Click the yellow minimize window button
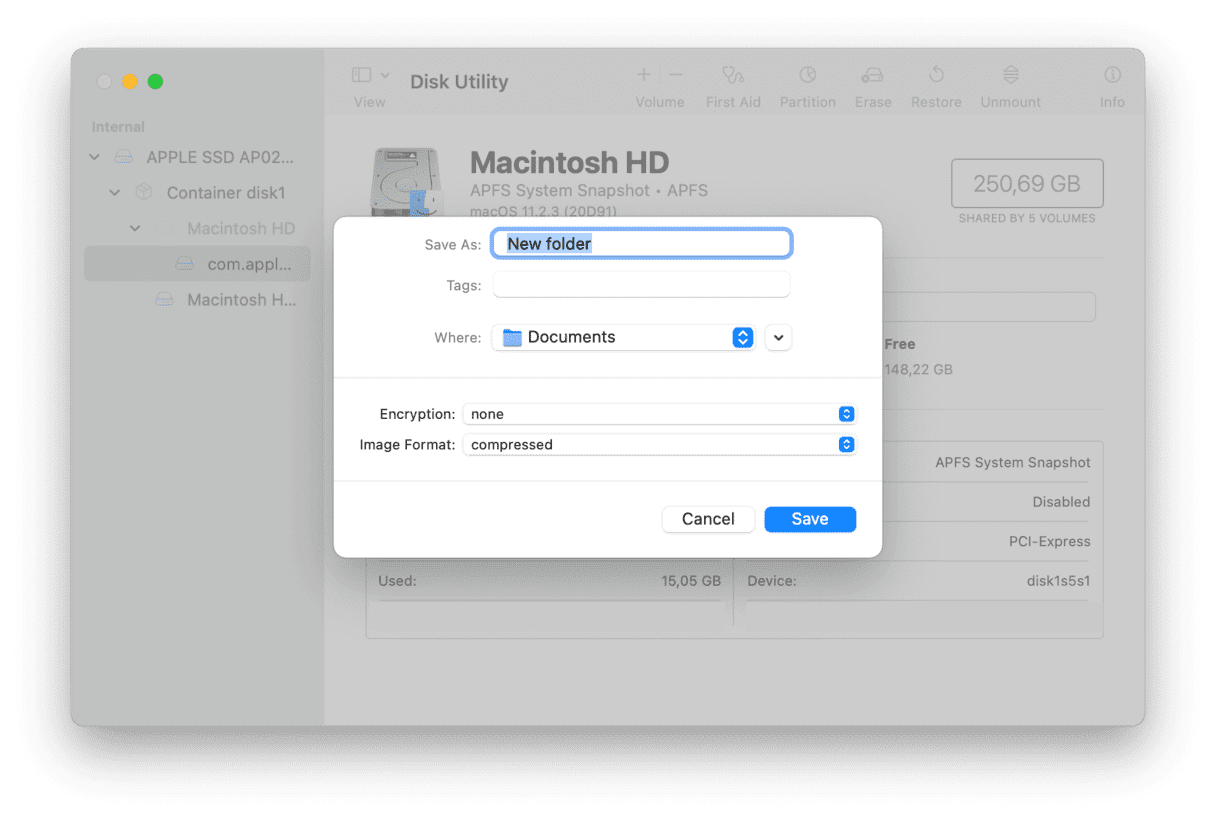 coord(130,82)
